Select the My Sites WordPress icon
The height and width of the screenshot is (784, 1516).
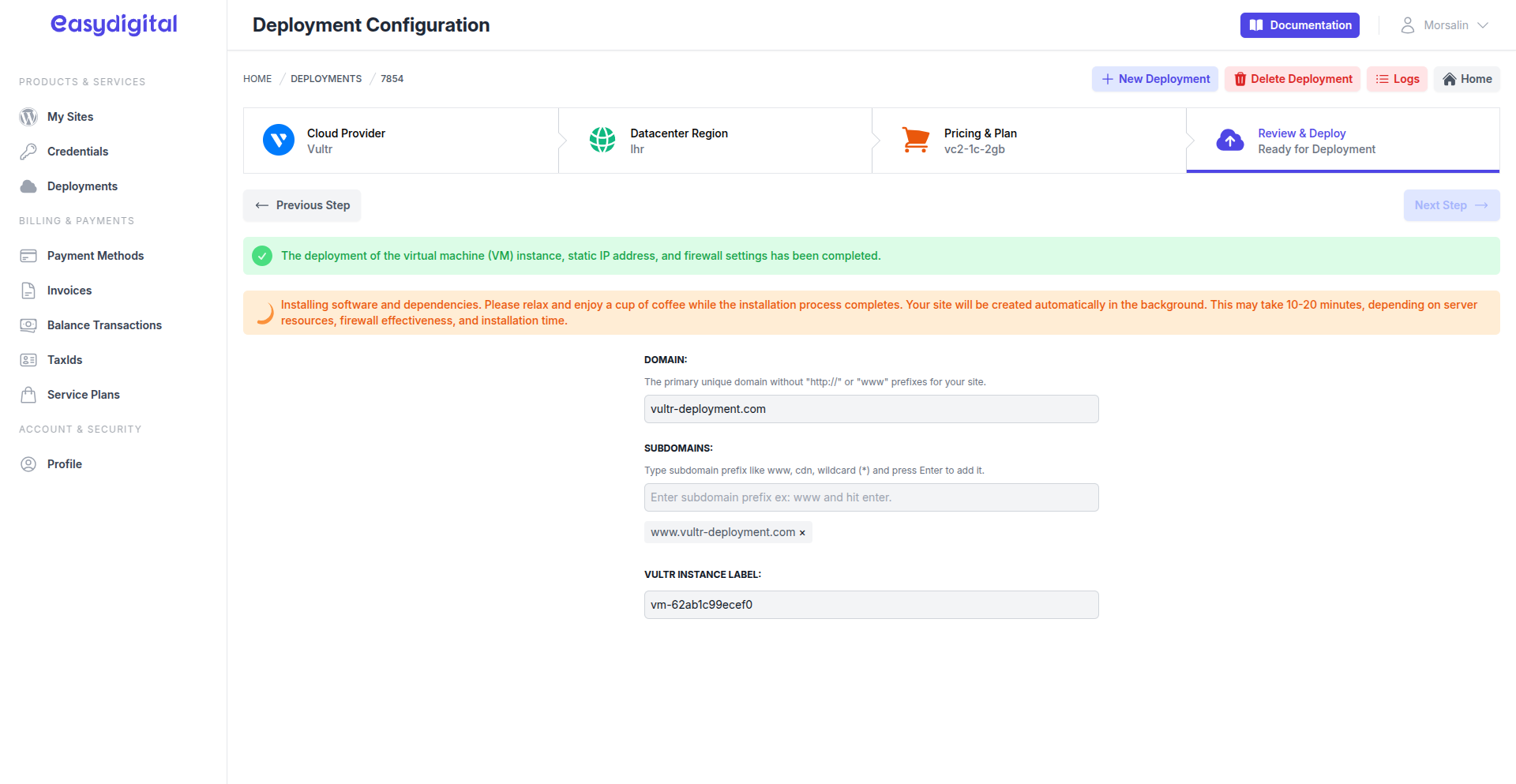point(28,116)
